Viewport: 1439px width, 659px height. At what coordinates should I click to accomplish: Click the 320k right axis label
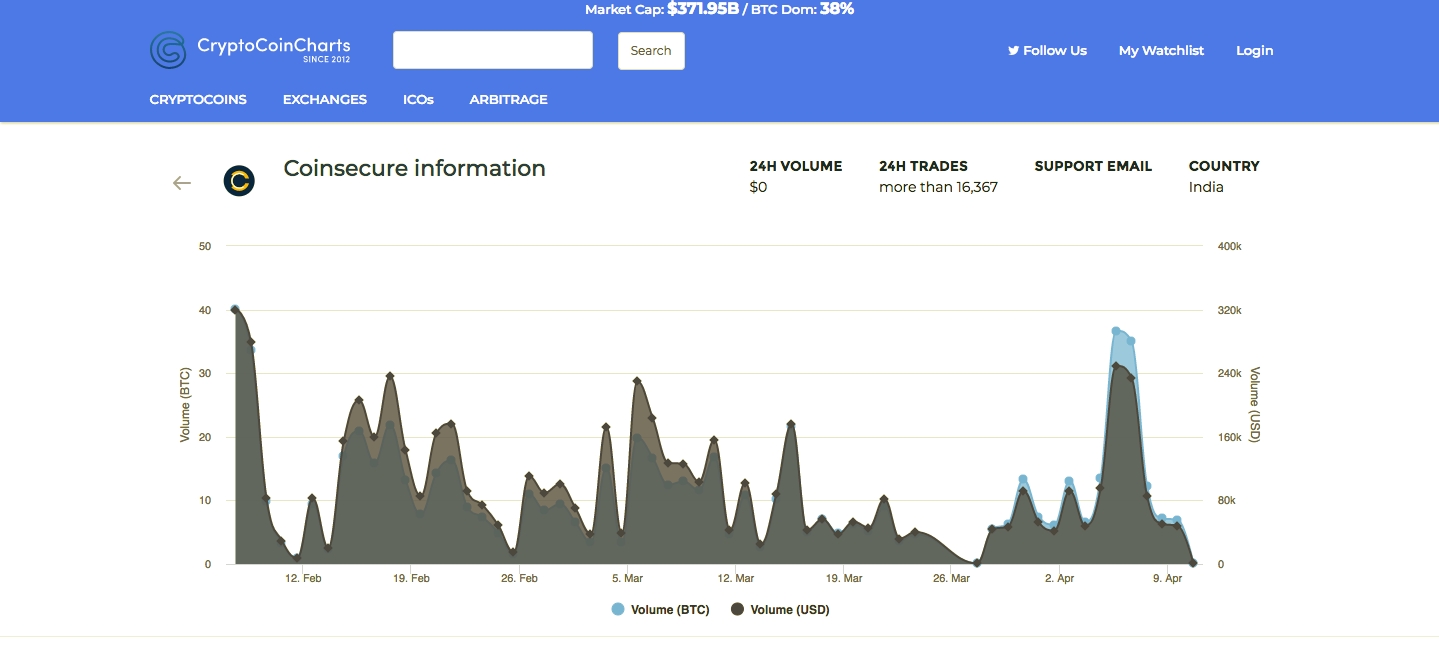tap(1229, 310)
